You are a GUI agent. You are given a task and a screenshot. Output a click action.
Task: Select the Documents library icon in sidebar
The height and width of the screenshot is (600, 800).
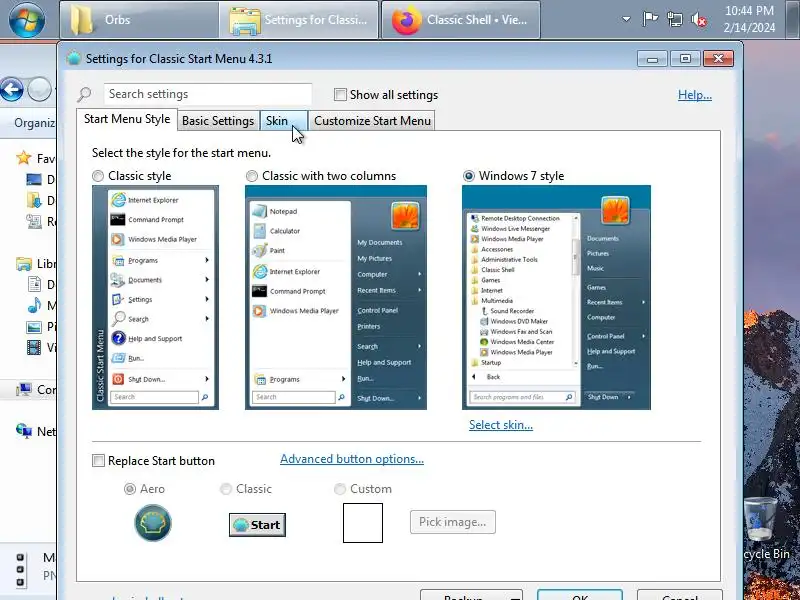point(34,285)
